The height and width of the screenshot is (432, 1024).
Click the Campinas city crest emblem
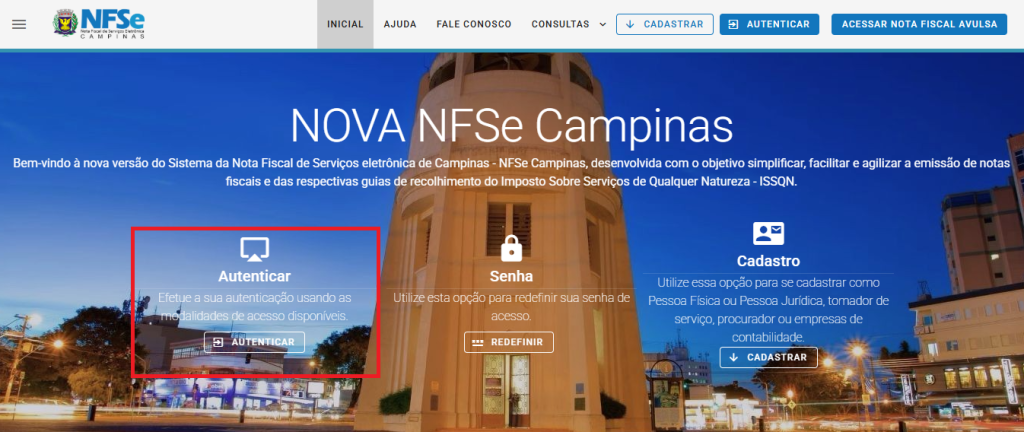65,23
